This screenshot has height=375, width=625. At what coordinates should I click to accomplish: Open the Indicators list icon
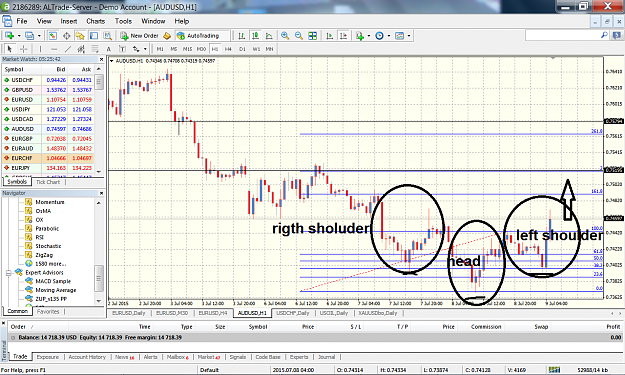coord(360,36)
